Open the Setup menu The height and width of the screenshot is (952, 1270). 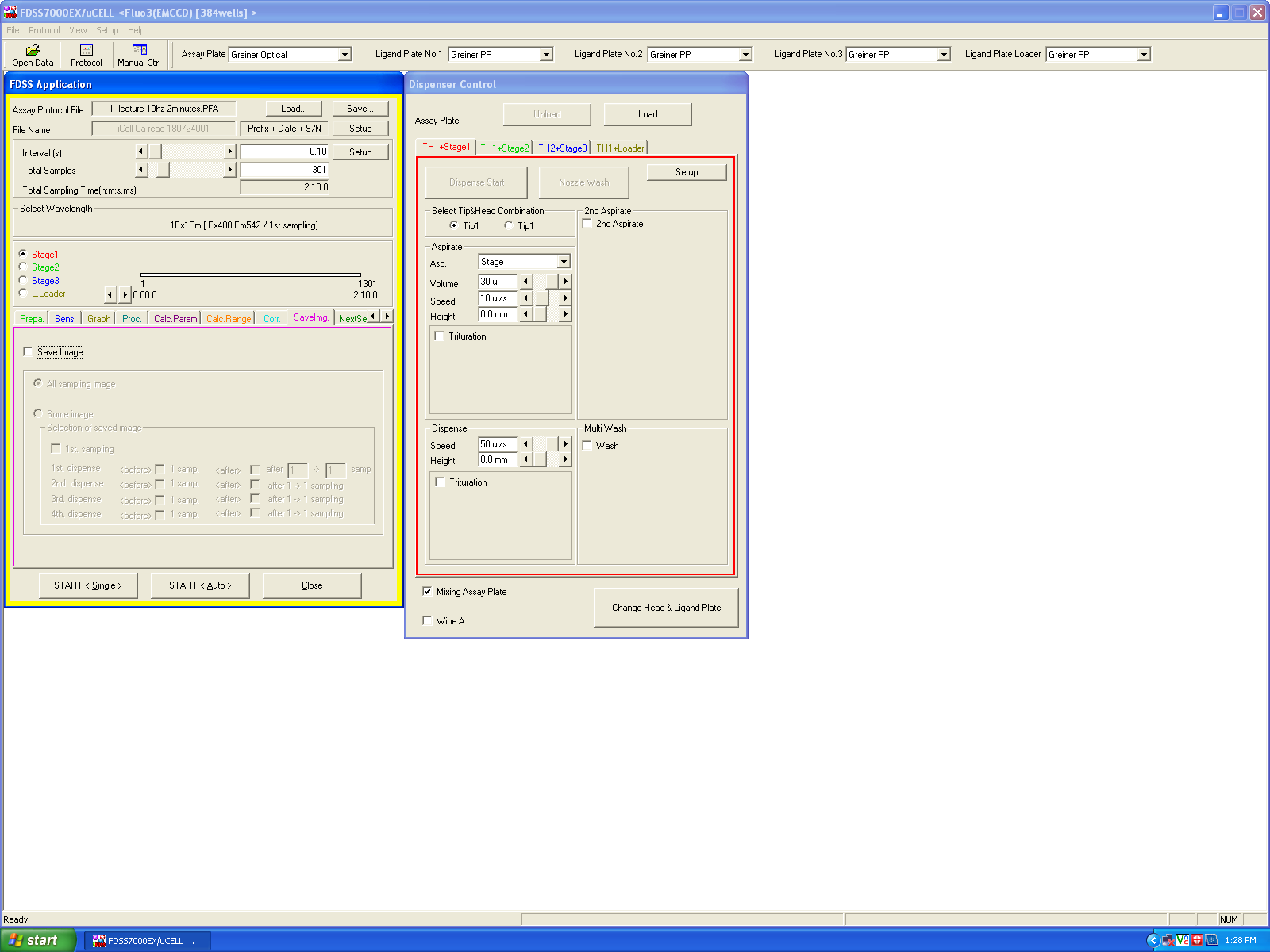click(x=107, y=30)
